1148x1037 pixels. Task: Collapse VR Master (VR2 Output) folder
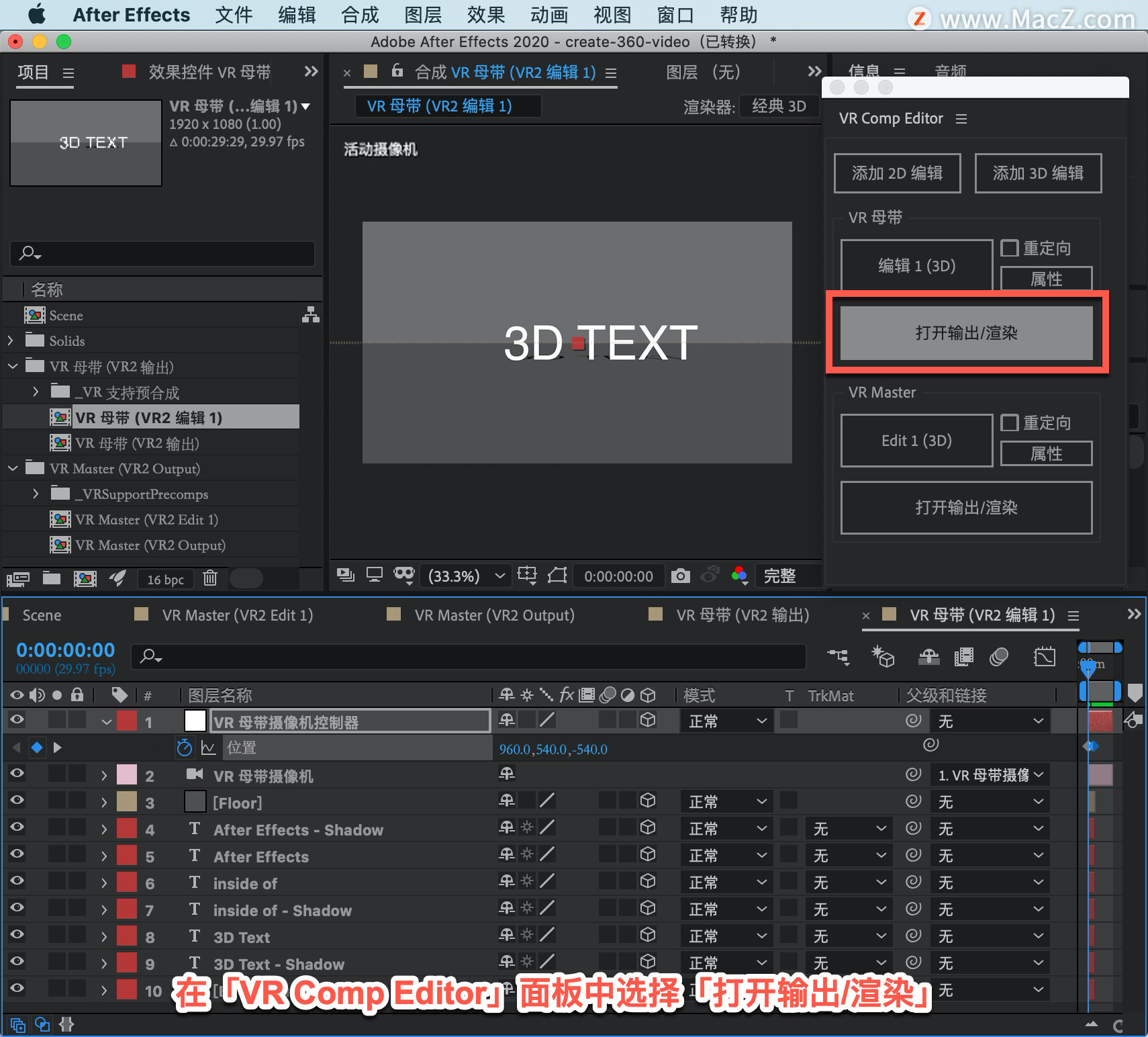click(x=13, y=468)
